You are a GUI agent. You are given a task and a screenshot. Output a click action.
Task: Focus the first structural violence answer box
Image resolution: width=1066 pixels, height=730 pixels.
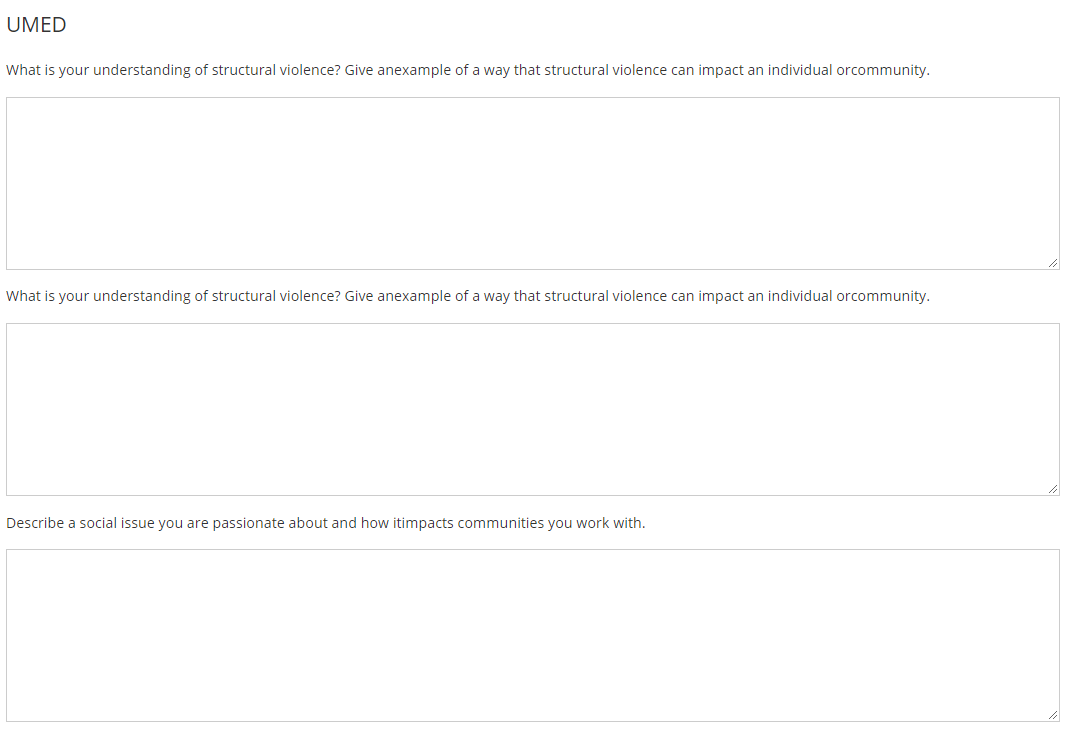533,184
